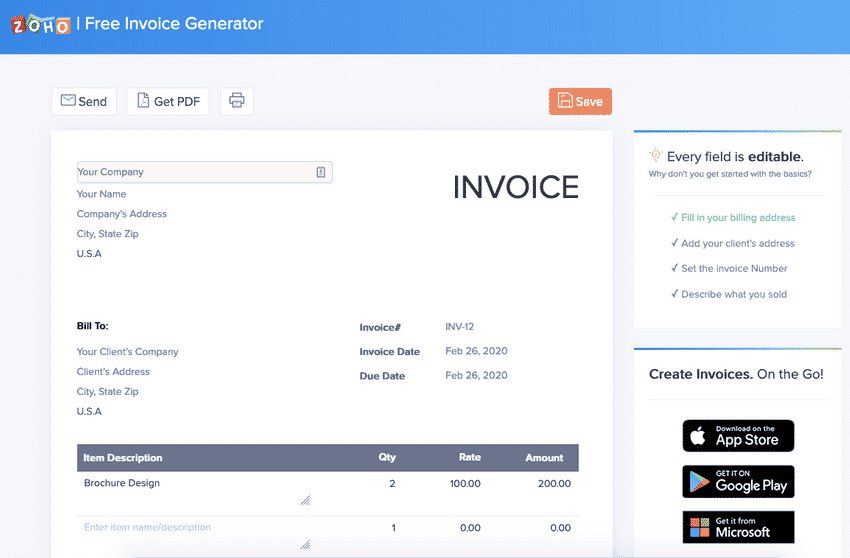The image size is (850, 558).
Task: Edit the Your Name field
Action: (x=101, y=194)
